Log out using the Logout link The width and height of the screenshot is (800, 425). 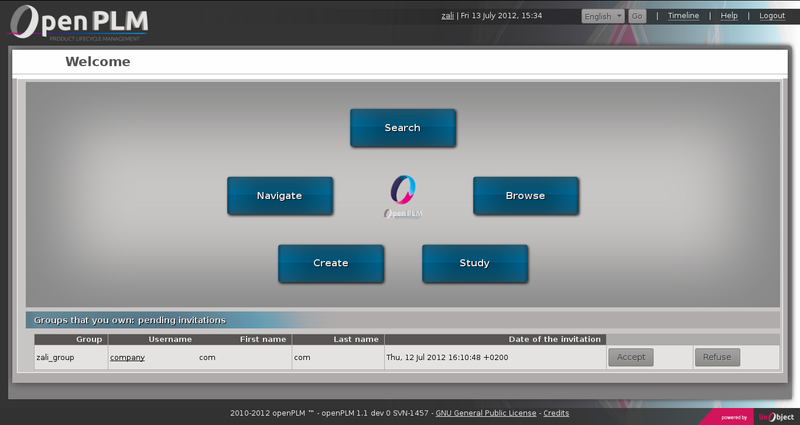771,16
